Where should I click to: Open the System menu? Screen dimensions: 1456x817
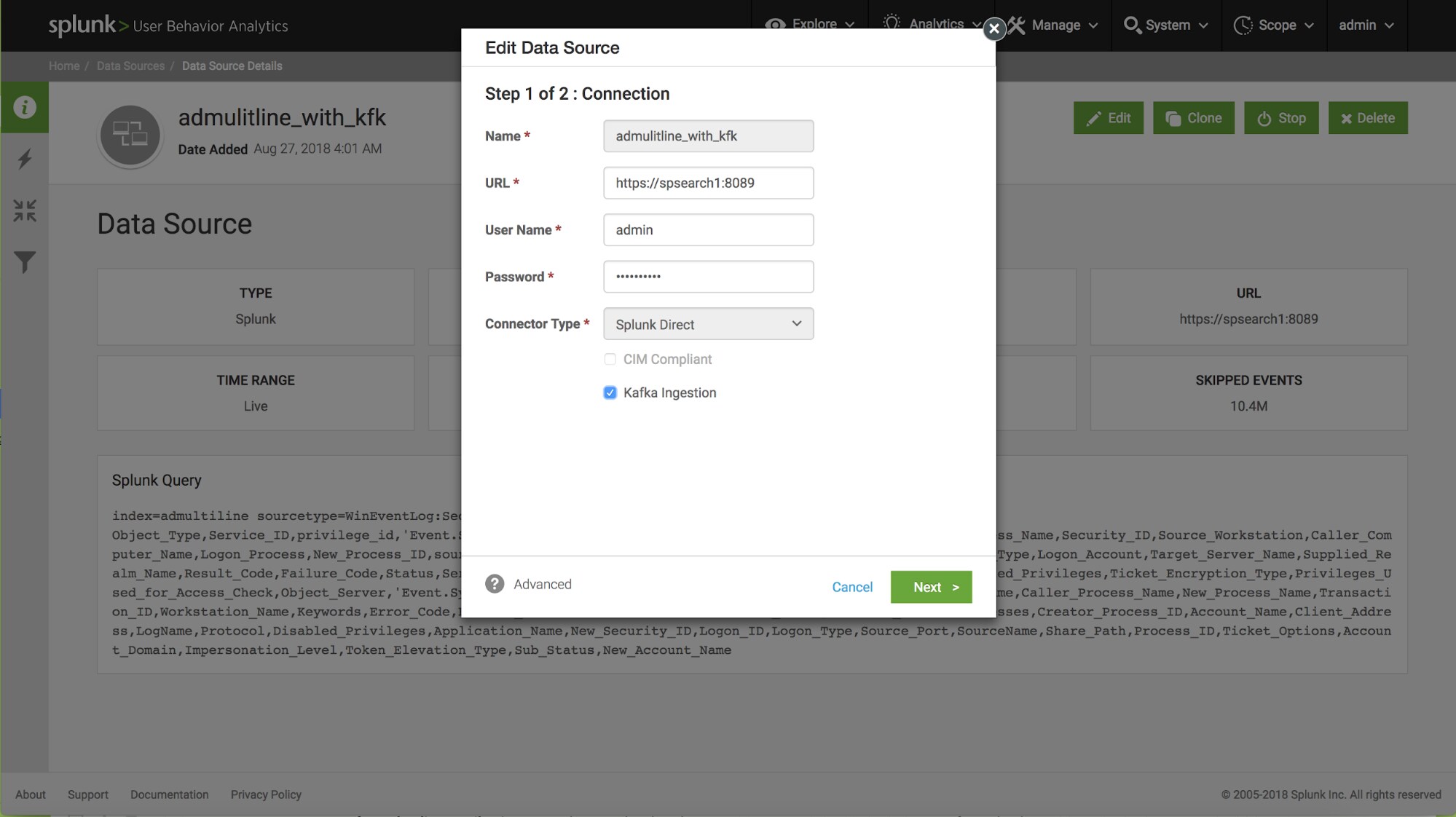point(1166,25)
